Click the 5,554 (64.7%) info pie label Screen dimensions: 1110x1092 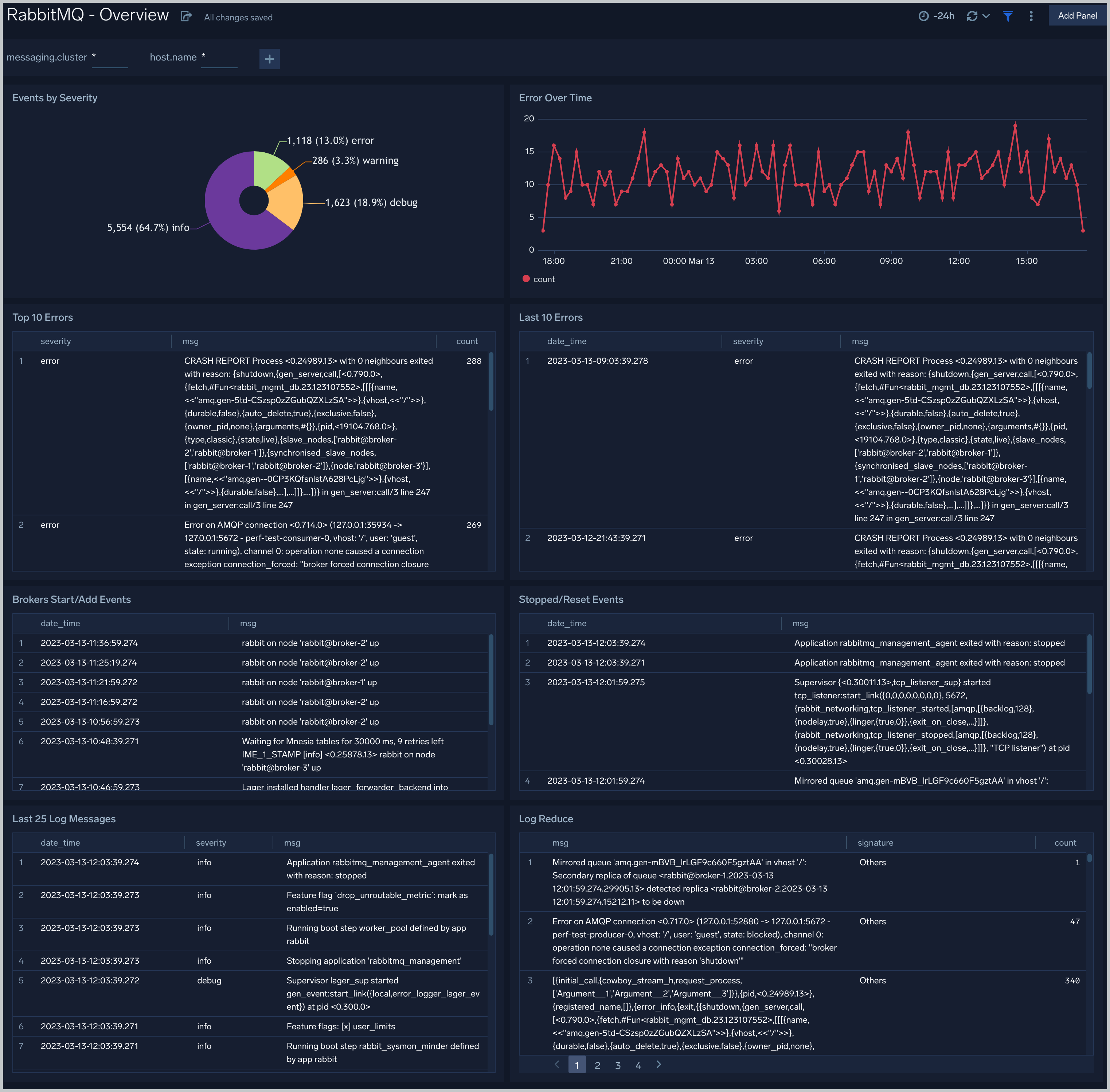pos(148,228)
